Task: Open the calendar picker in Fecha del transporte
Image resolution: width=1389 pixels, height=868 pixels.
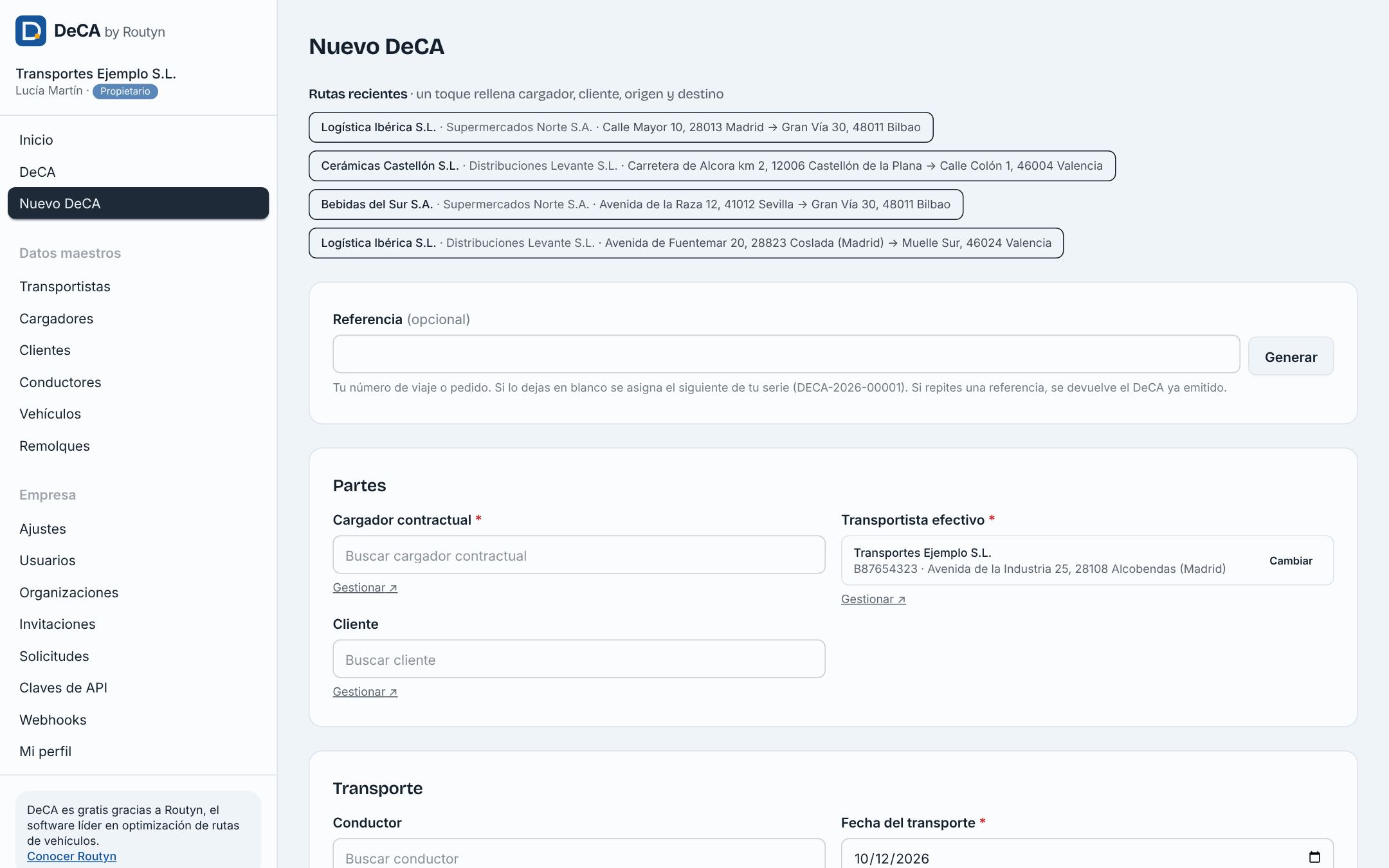Action: tap(1314, 857)
